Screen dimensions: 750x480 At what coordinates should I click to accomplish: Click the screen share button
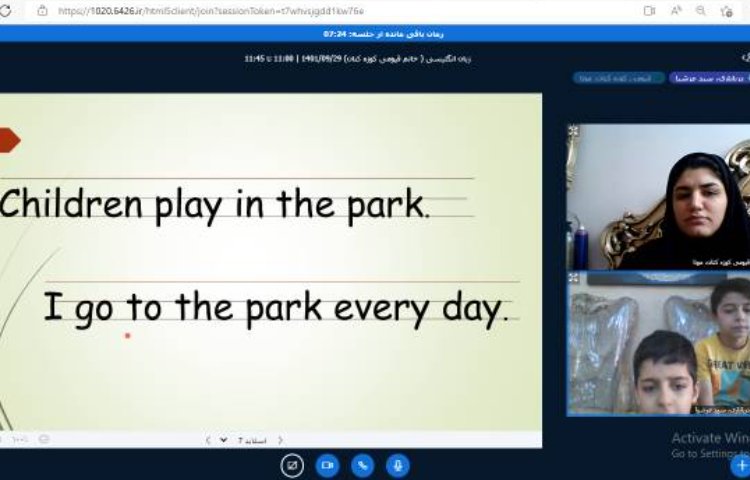click(292, 465)
